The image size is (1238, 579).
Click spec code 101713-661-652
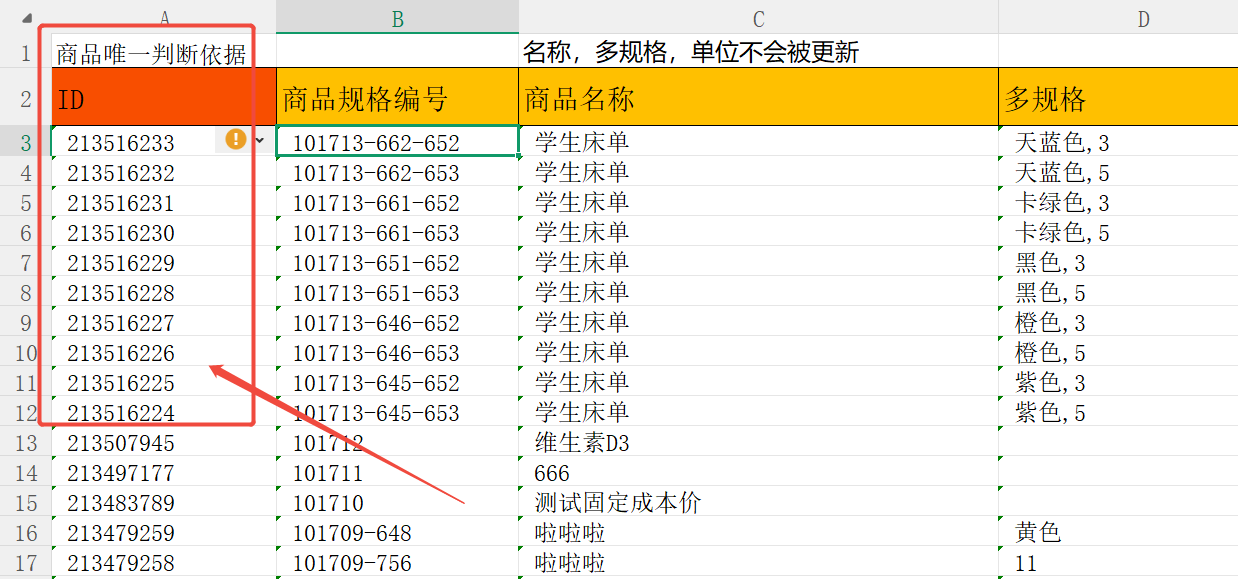click(376, 203)
